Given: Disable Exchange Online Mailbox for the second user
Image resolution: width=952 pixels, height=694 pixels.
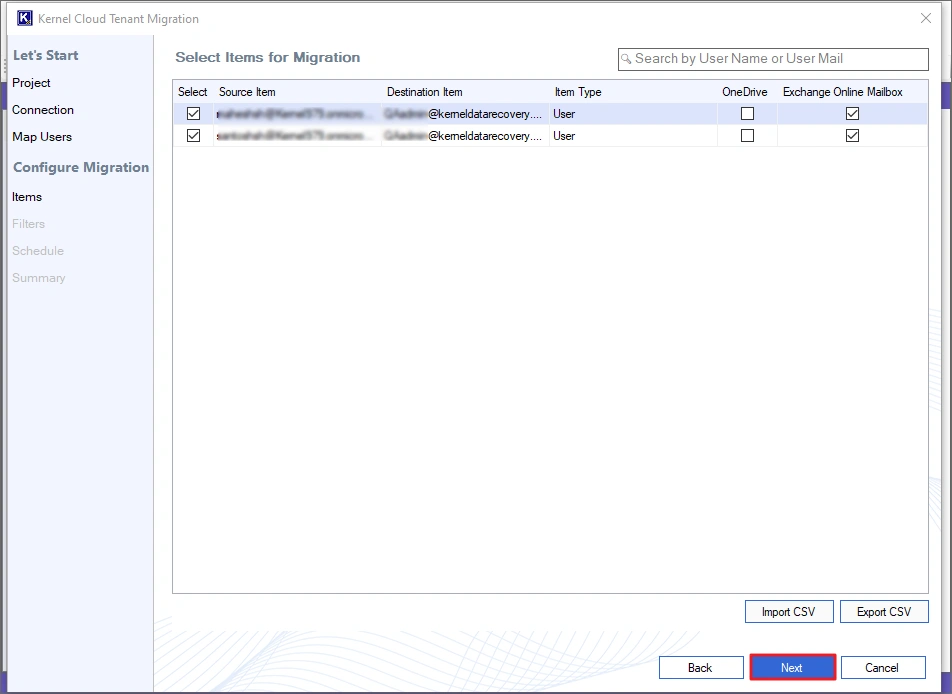Looking at the screenshot, I should pos(852,135).
